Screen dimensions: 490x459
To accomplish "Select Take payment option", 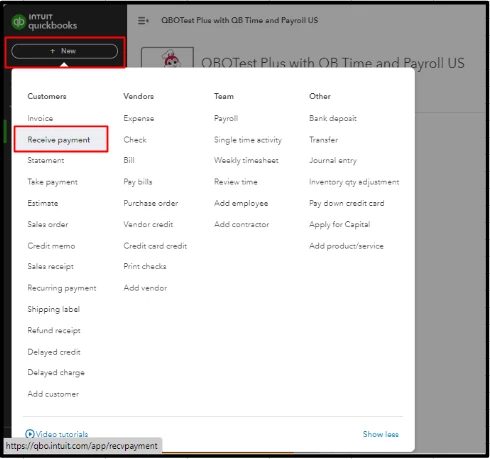I will pyautogui.click(x=52, y=182).
